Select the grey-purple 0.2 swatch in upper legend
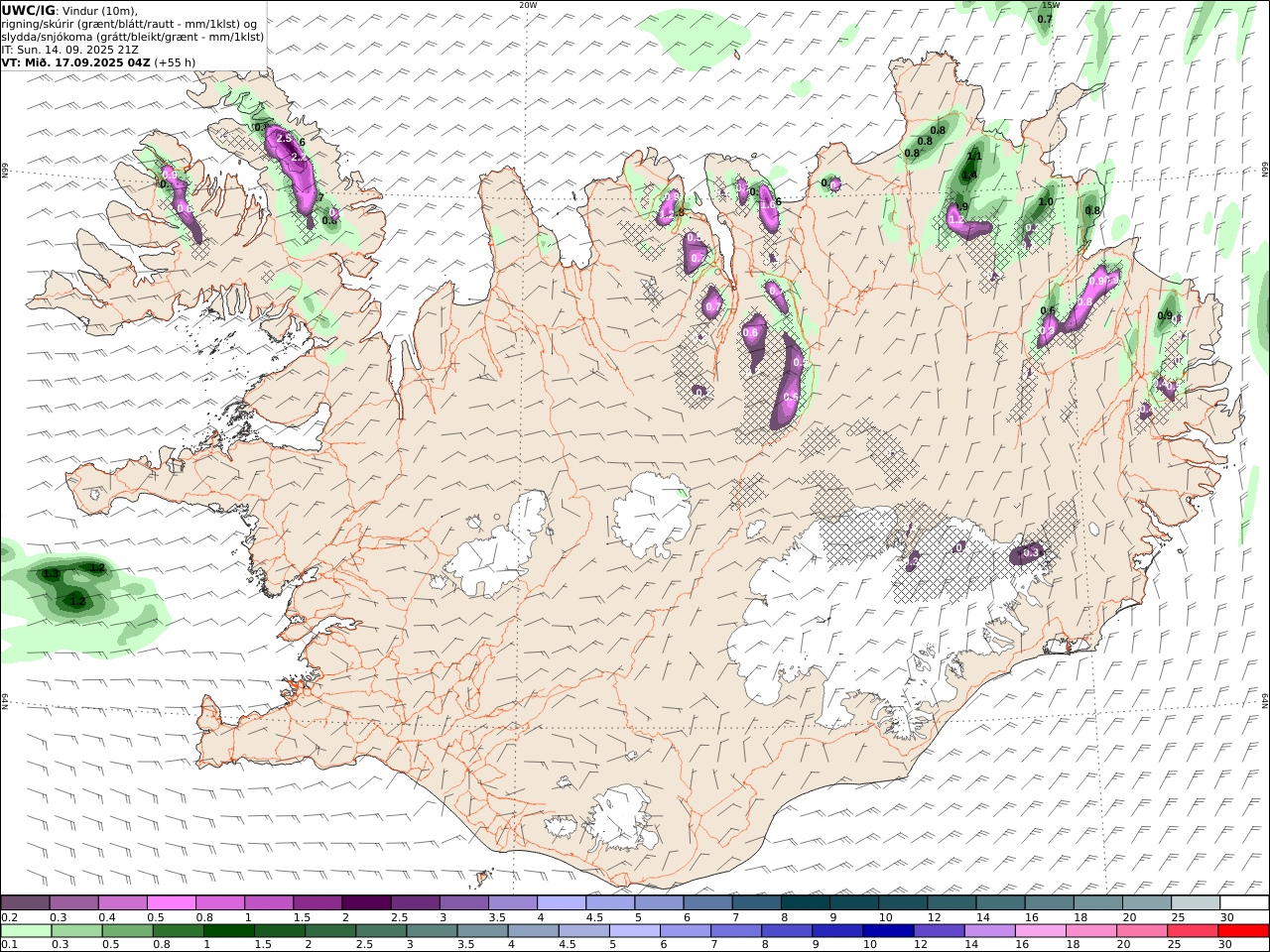 pyautogui.click(x=25, y=902)
